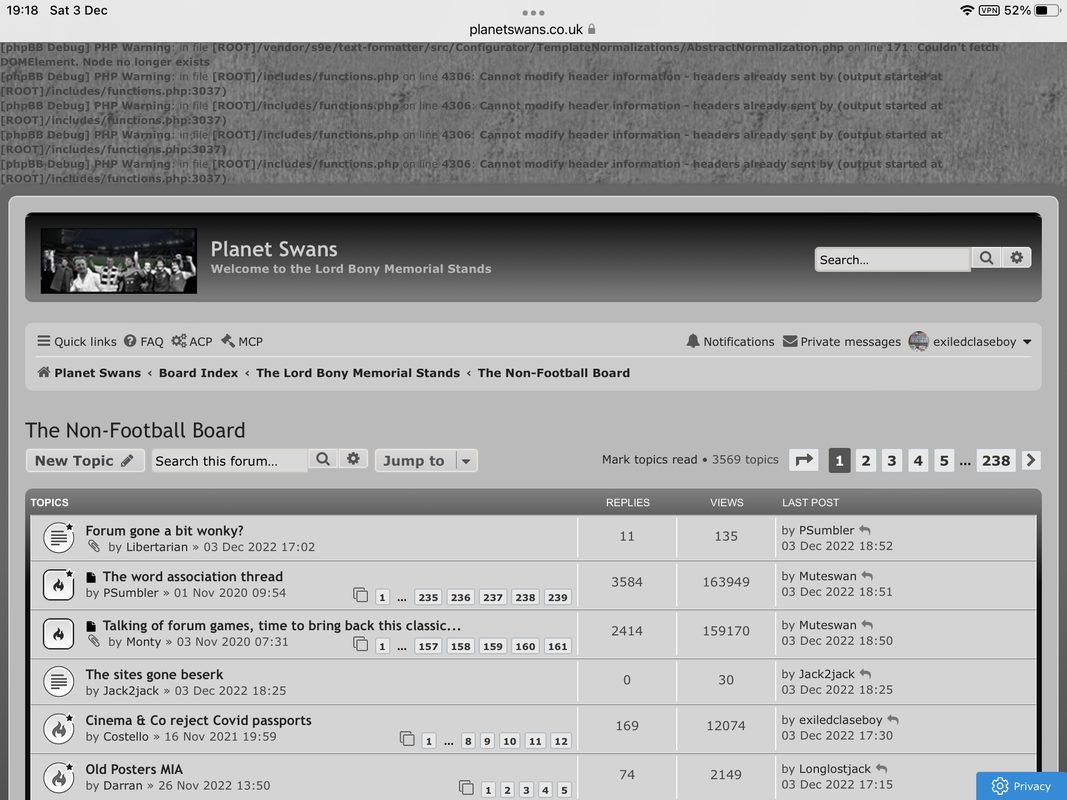Click the topic icon for Cinema & Co thread
Viewport: 1067px width, 800px height.
tap(59, 729)
